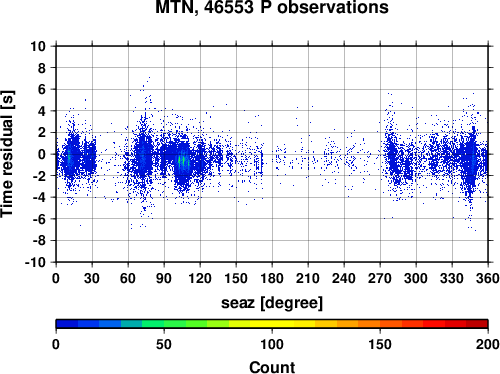The height and width of the screenshot is (374, 500).
Task: Click the y-axis tick label 0
Action: pos(42,154)
